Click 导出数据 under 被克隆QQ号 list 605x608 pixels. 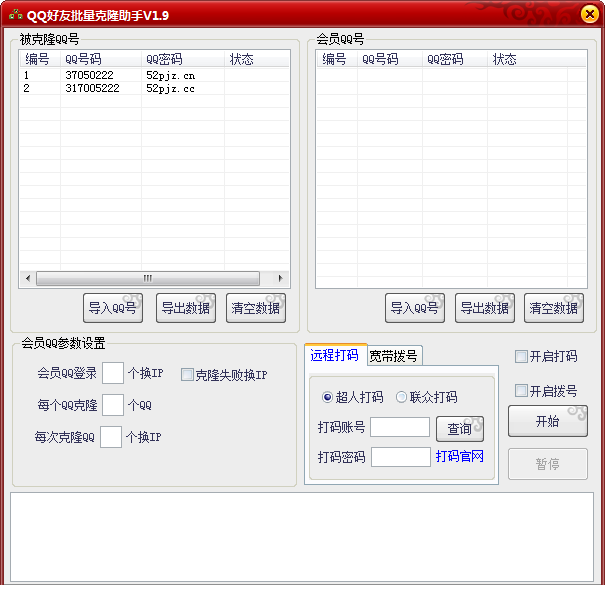click(186, 308)
